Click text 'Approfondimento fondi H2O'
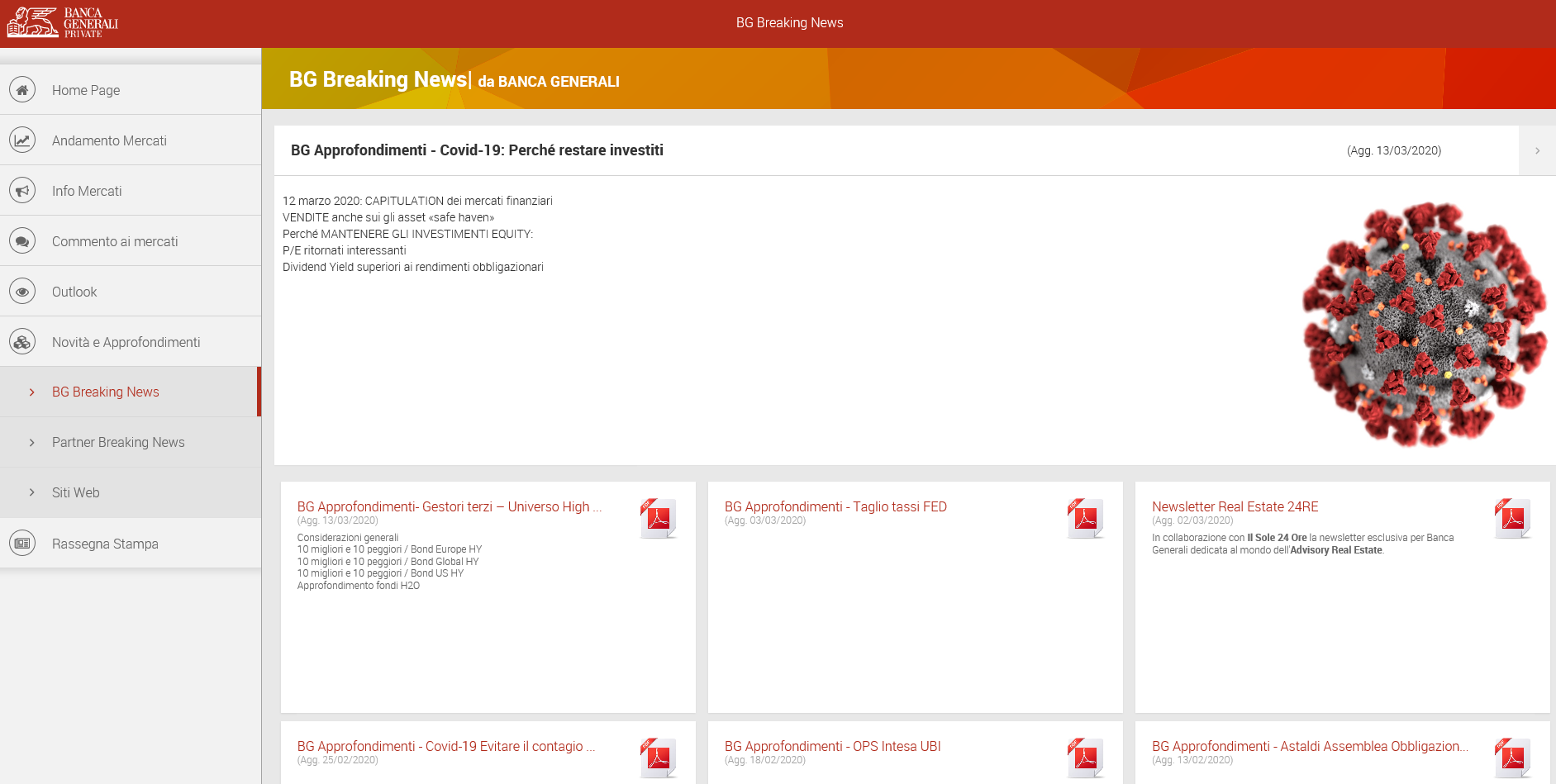 pyautogui.click(x=359, y=586)
